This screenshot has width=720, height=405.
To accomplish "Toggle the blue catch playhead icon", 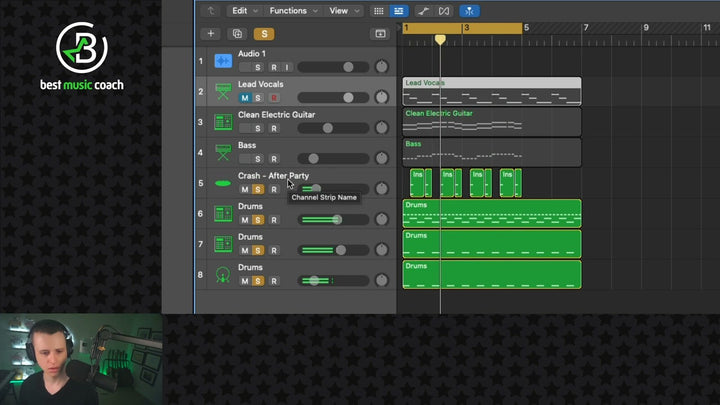I will point(469,11).
